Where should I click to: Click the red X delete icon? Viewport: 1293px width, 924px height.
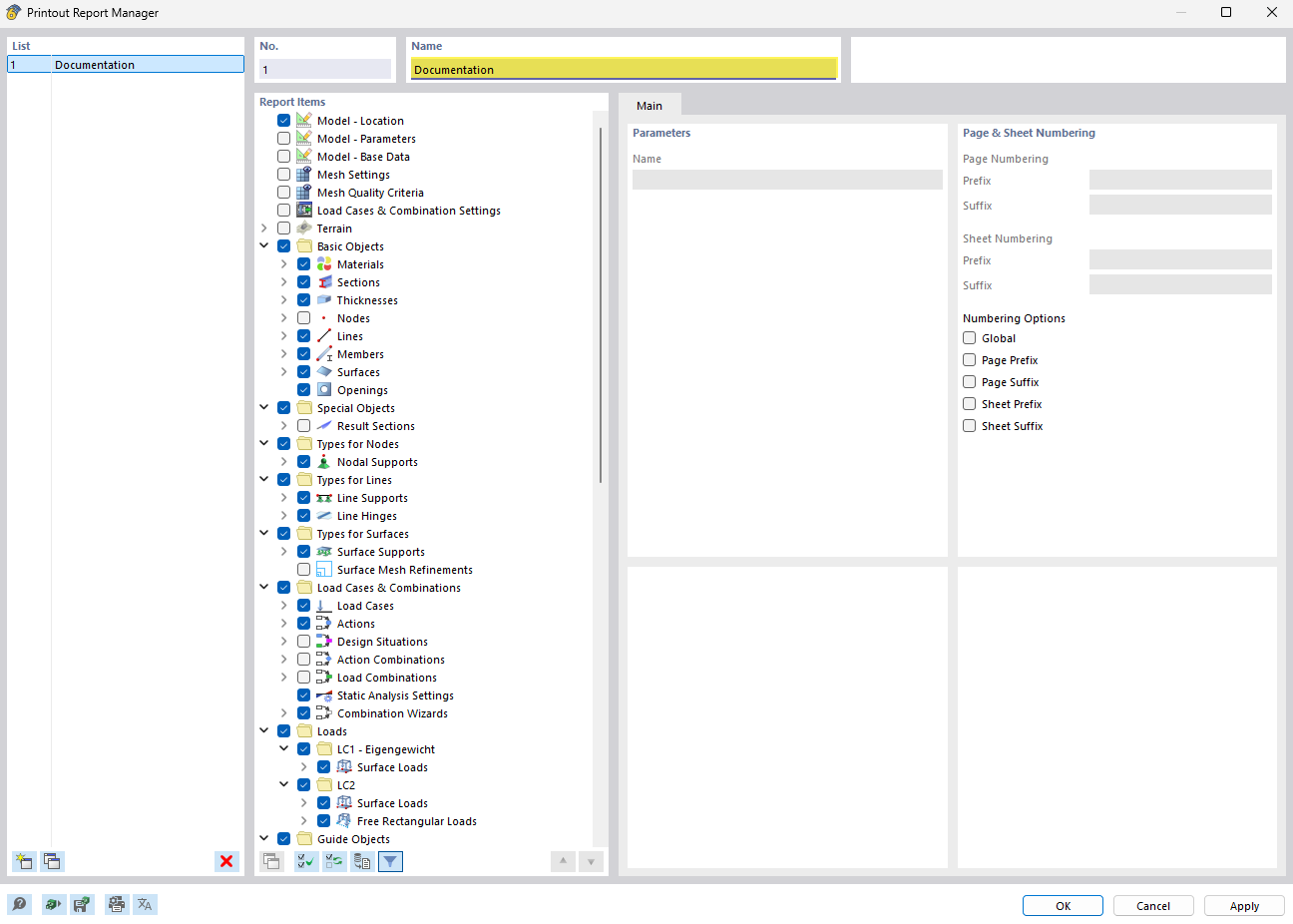pos(226,861)
